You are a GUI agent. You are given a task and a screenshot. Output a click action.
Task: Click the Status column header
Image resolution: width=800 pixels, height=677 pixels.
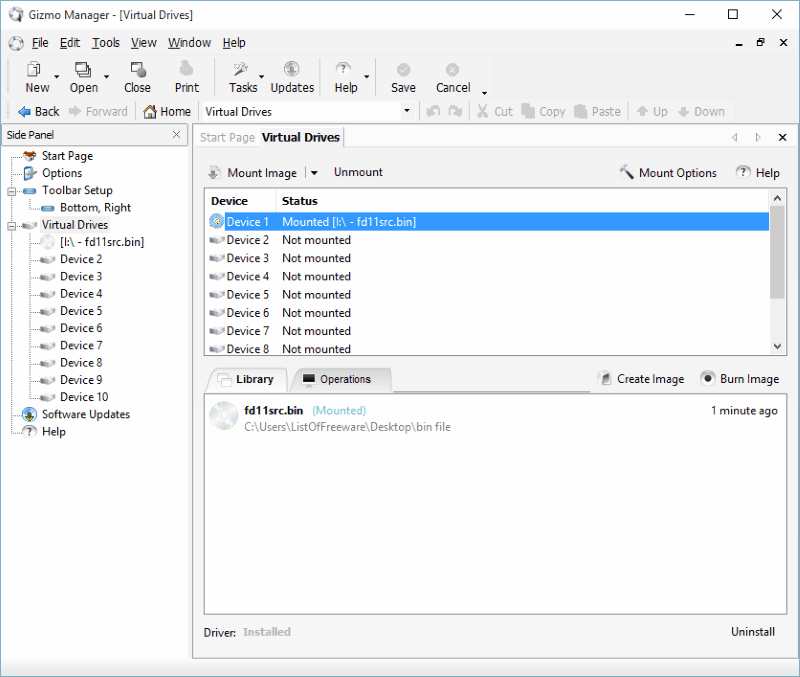click(x=299, y=200)
